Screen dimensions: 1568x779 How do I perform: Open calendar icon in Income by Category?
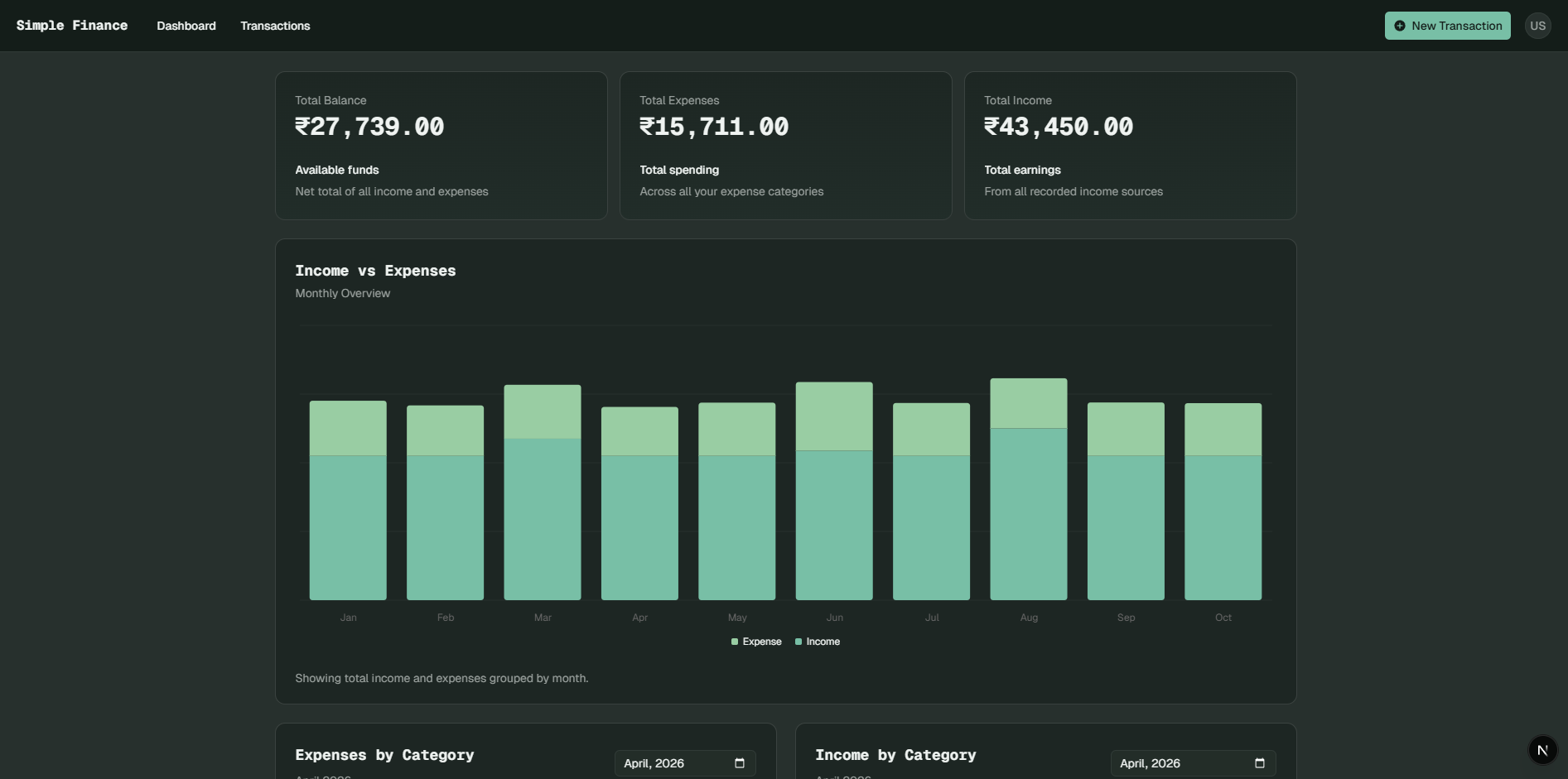[1259, 763]
